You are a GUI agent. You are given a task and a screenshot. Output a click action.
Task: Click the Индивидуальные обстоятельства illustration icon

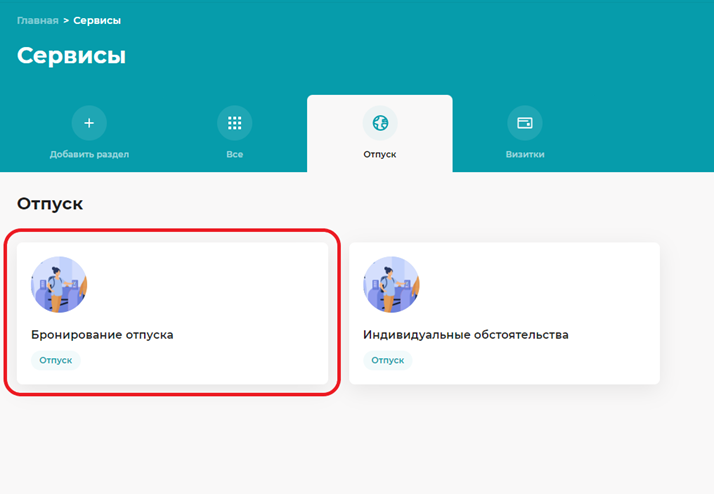[391, 285]
